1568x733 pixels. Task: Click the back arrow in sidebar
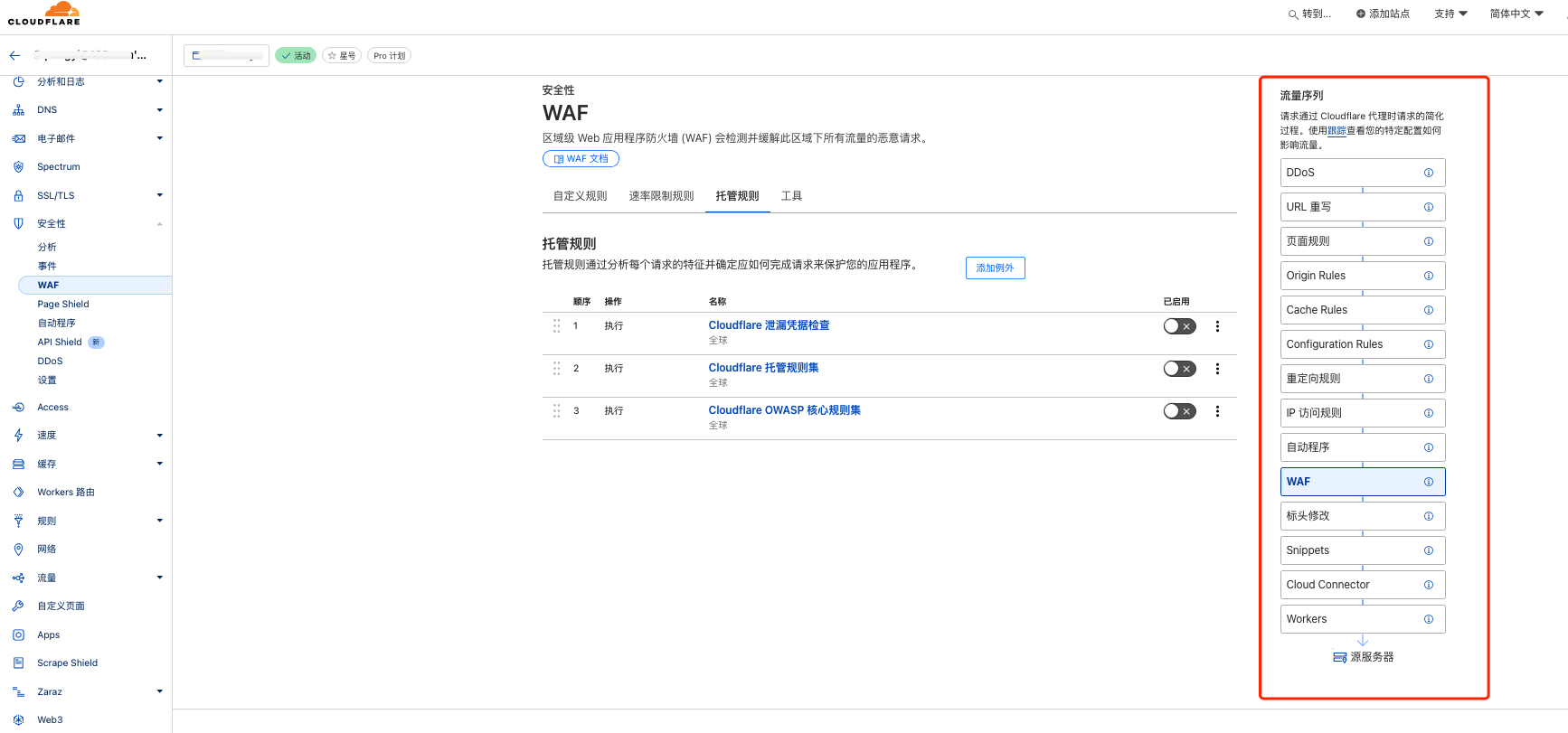click(x=14, y=55)
